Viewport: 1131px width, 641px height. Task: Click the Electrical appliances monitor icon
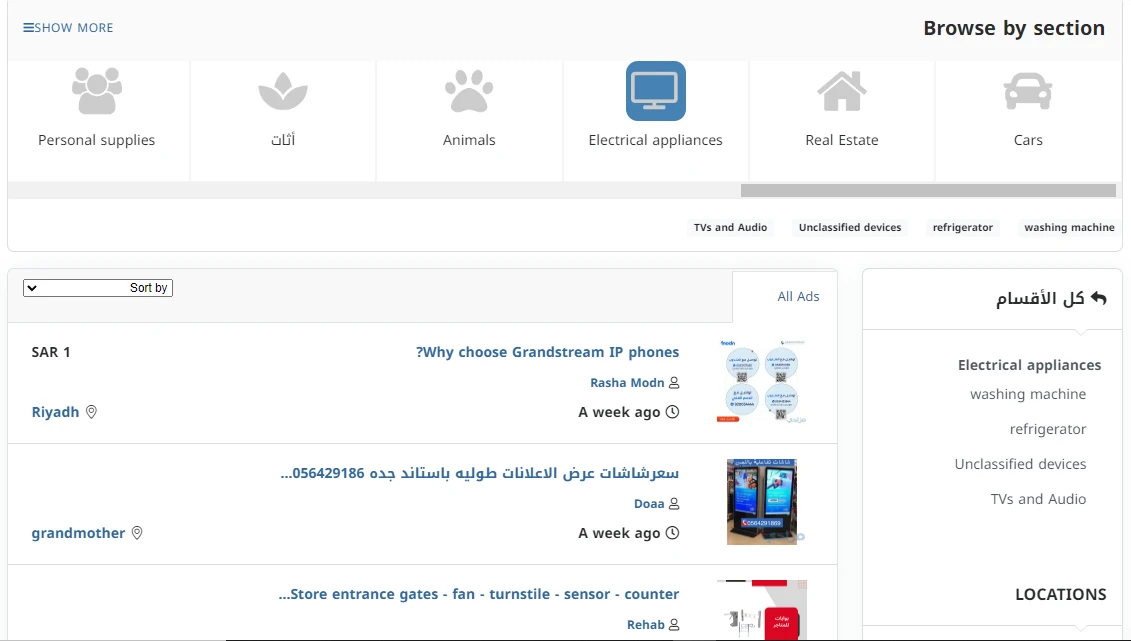[655, 92]
